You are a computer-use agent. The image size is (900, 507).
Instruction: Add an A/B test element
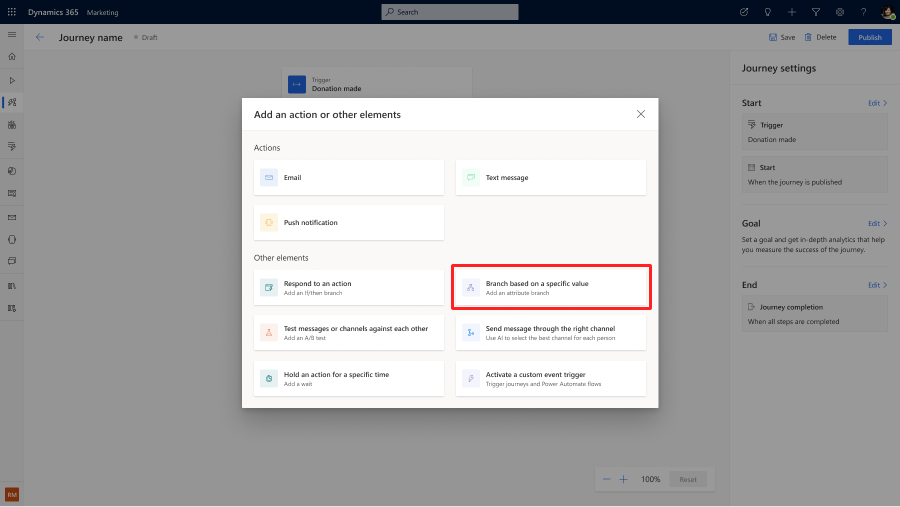(x=348, y=333)
